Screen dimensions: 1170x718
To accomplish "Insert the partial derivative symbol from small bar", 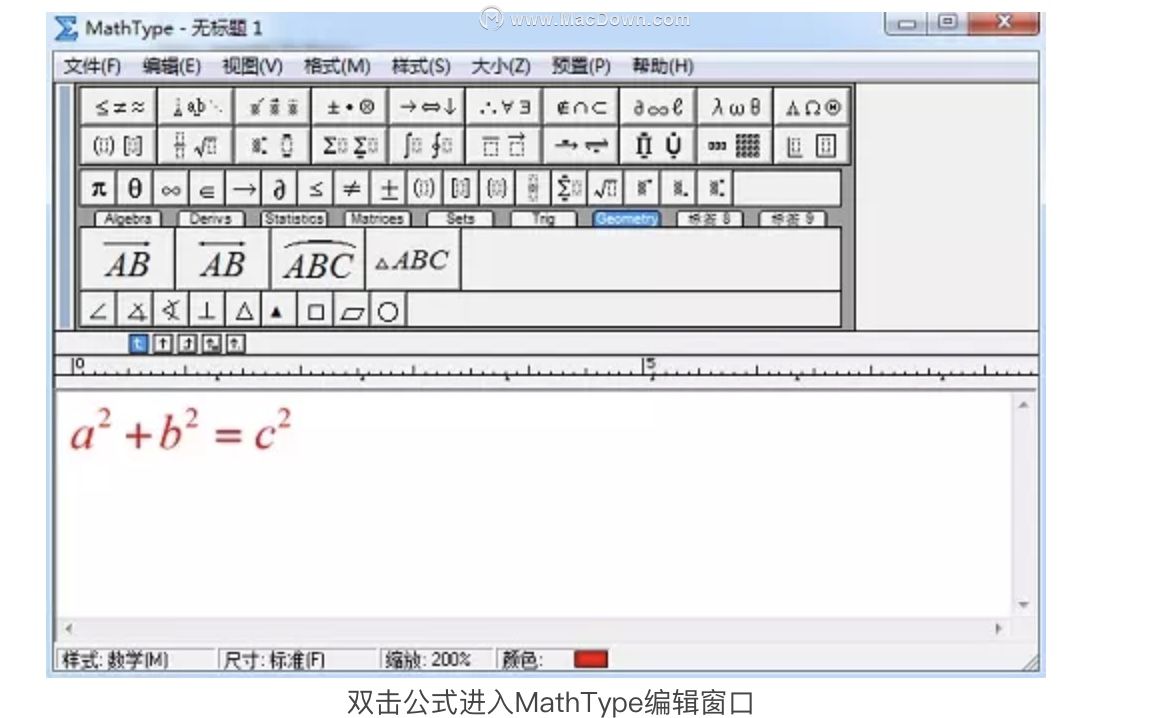I will point(280,189).
